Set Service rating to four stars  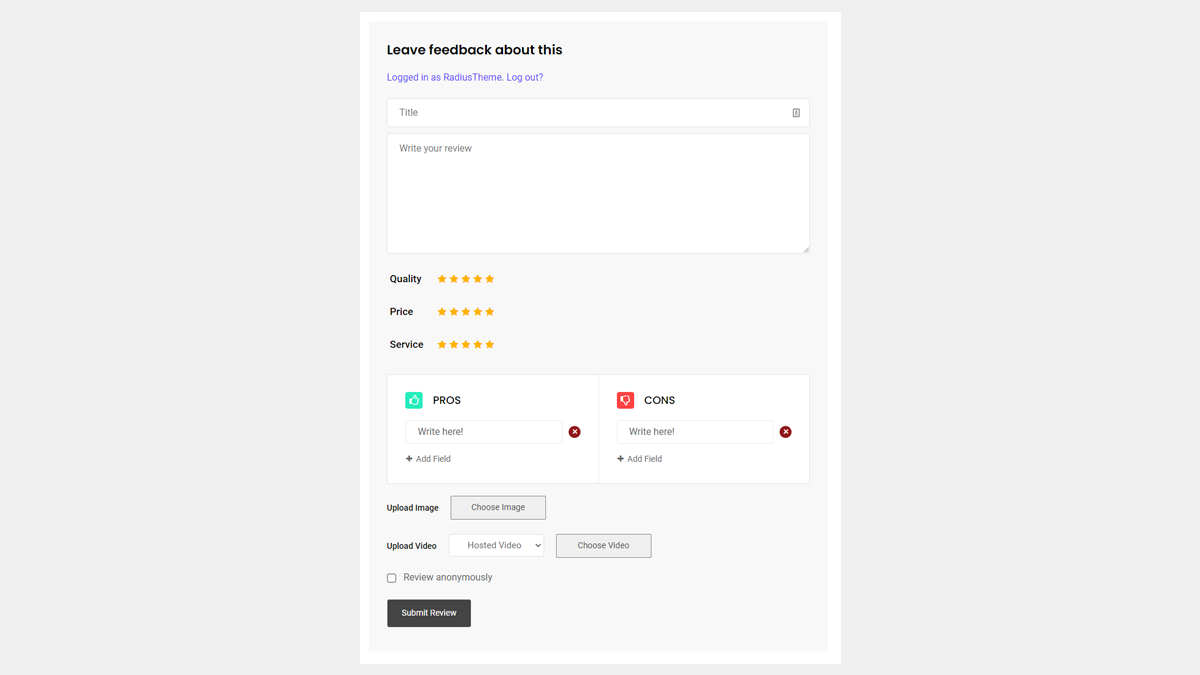coord(478,345)
